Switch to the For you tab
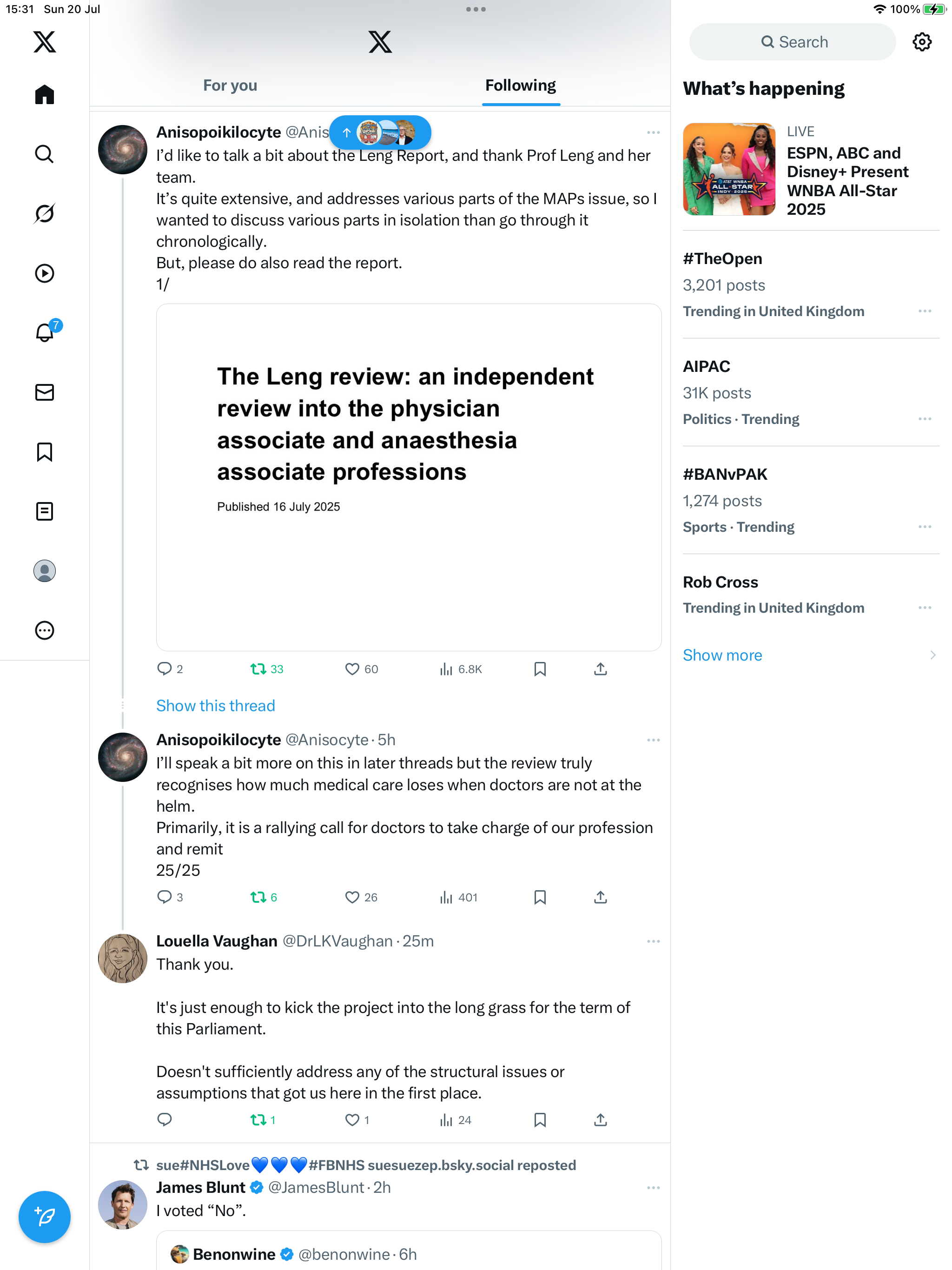 pos(230,86)
